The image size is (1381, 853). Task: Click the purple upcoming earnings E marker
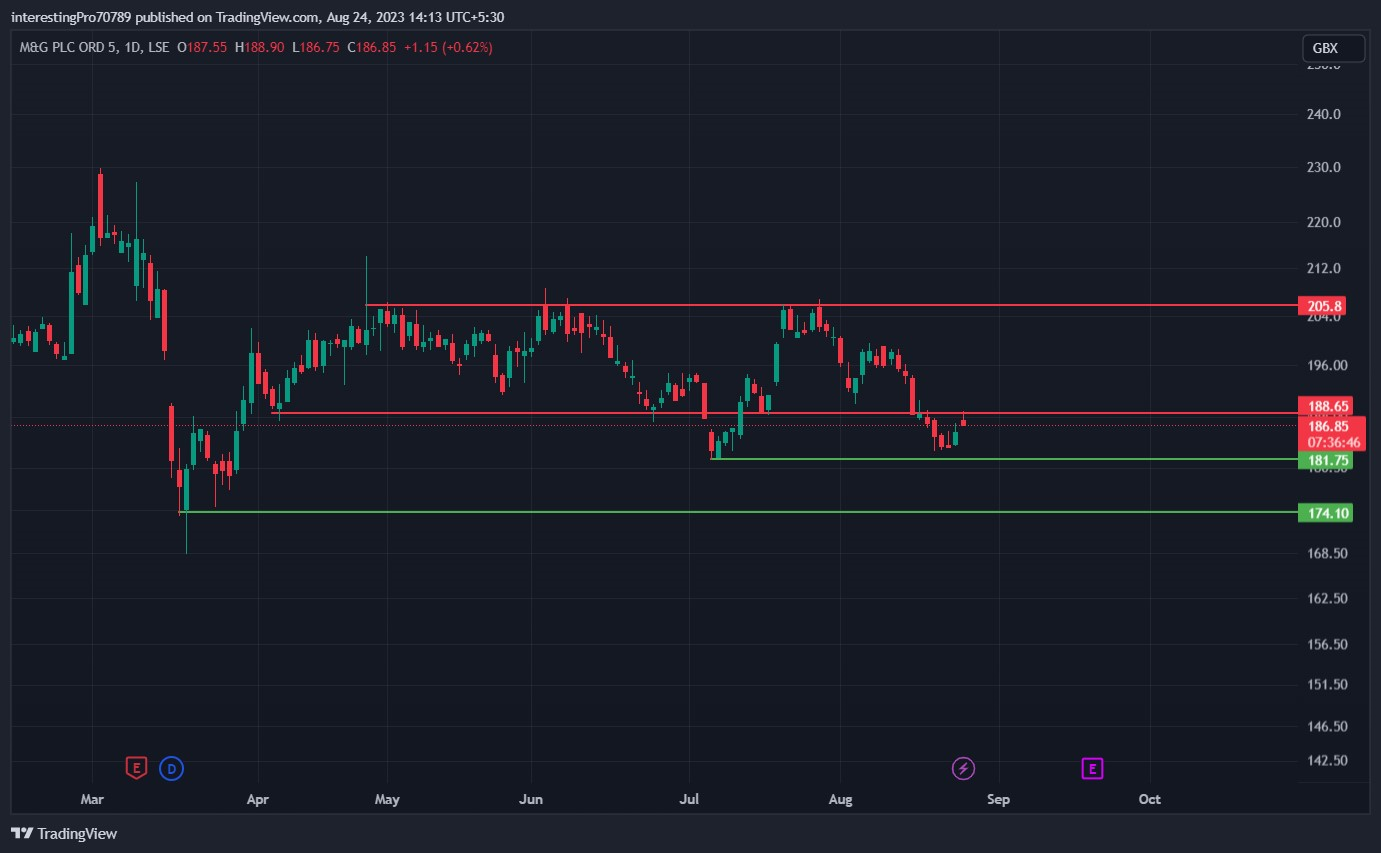coord(1093,768)
